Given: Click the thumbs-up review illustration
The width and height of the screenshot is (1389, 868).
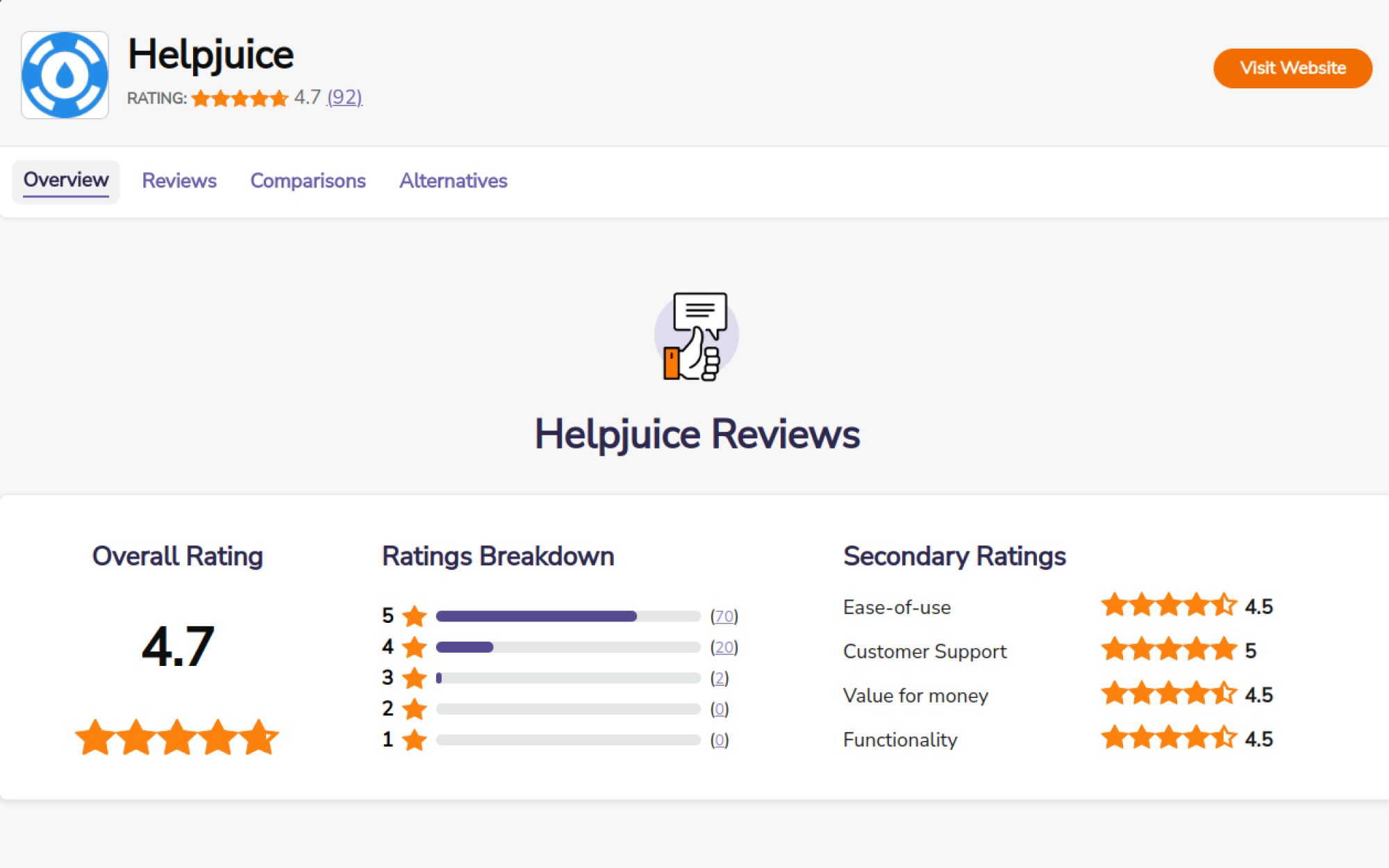Looking at the screenshot, I should [x=696, y=336].
